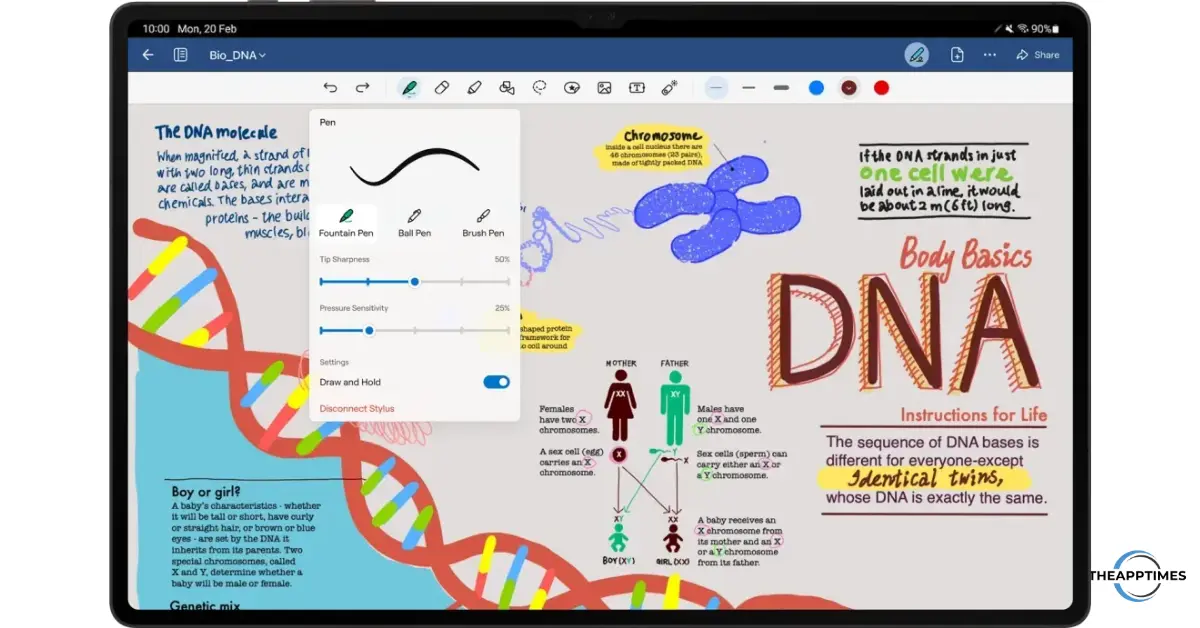
Task: Enable the Draw and Hold setting
Action: (495, 381)
